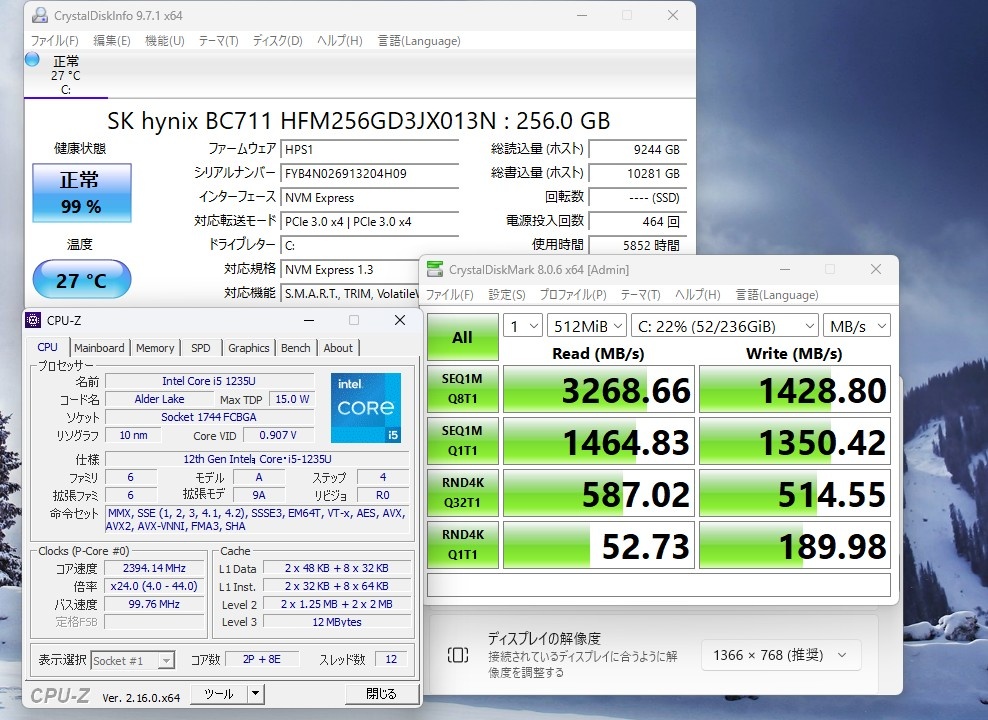Screen dimensions: 988x720
Task: Select the blue disk status circle for drive C:
Action: [x=32, y=60]
